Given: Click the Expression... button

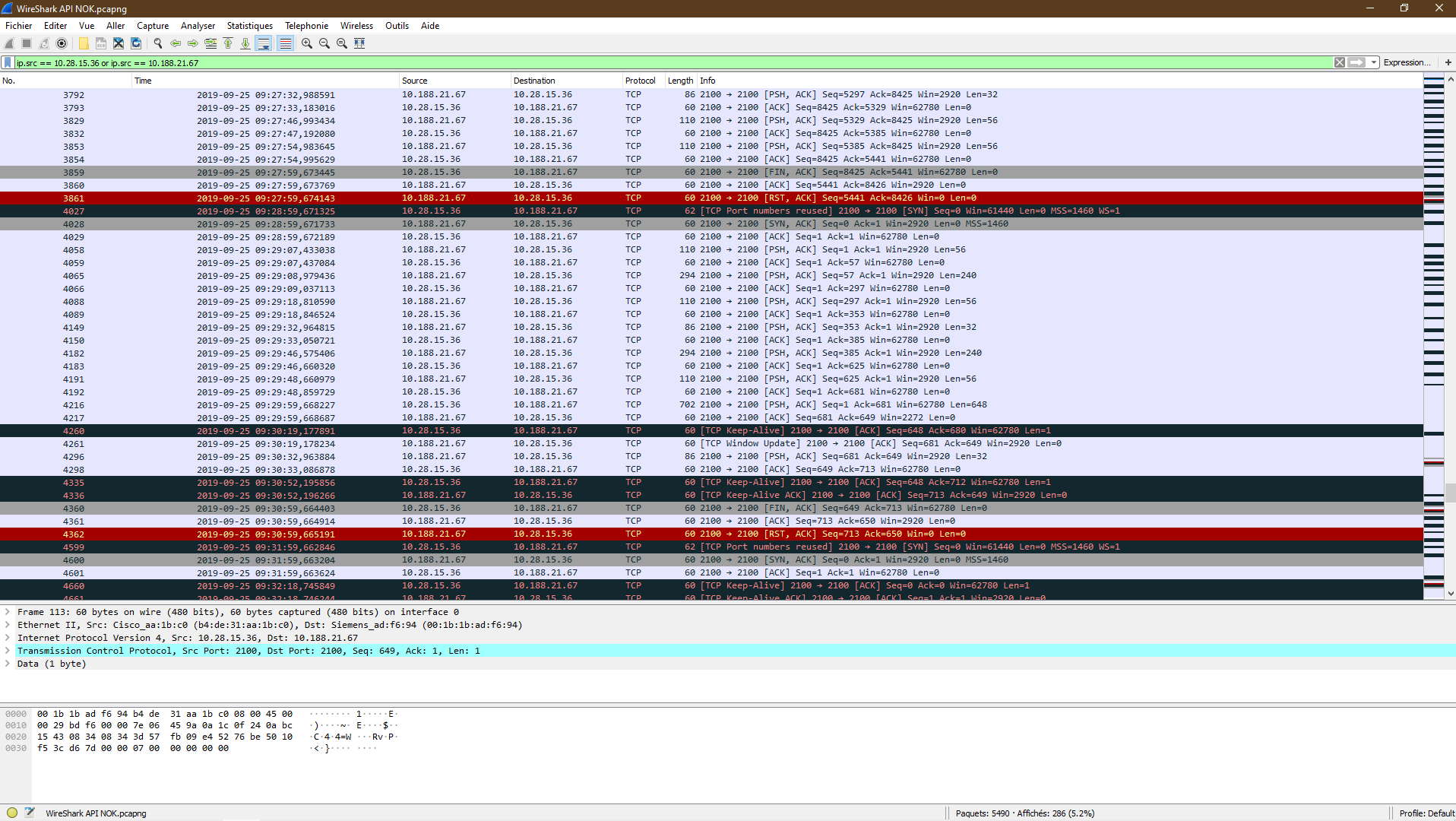Looking at the screenshot, I should [1406, 62].
